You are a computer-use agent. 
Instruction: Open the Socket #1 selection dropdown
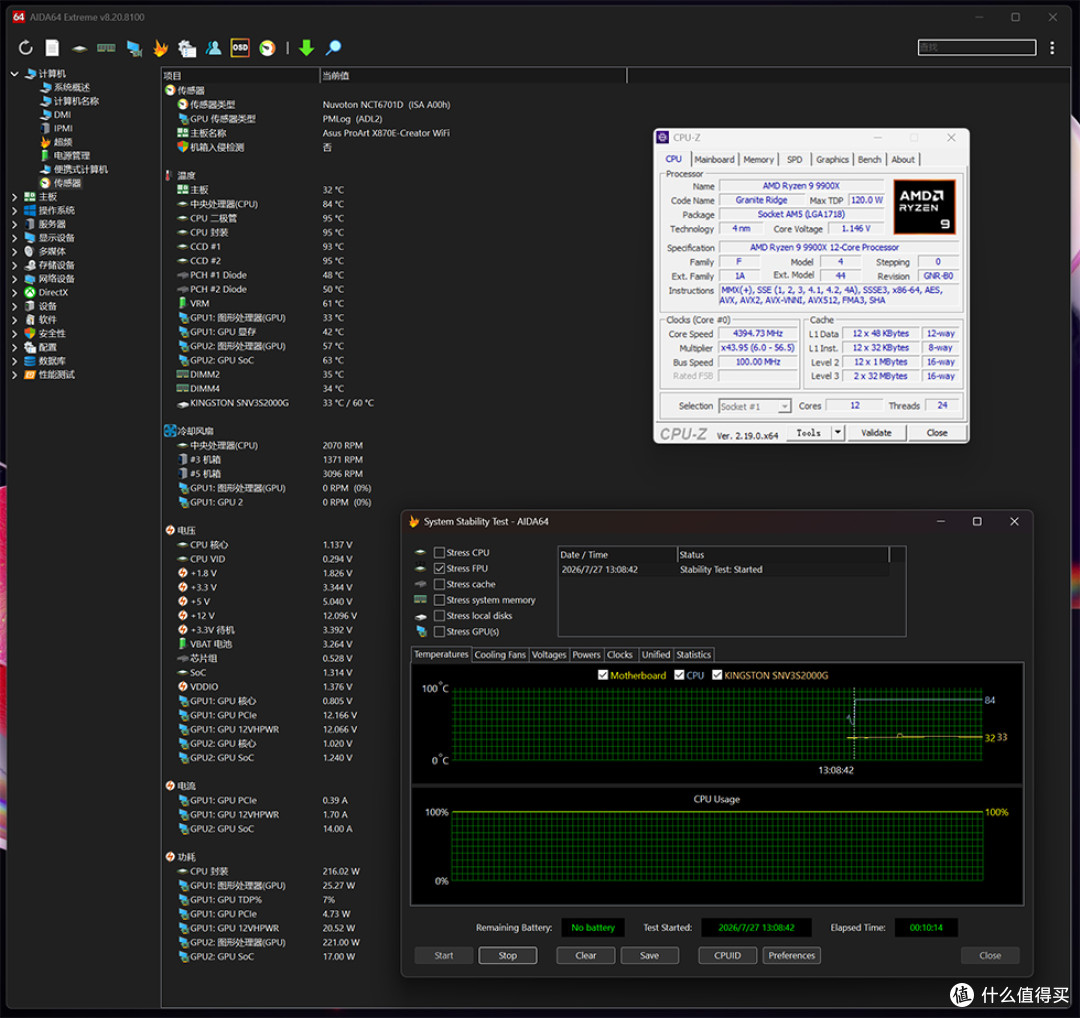[755, 406]
